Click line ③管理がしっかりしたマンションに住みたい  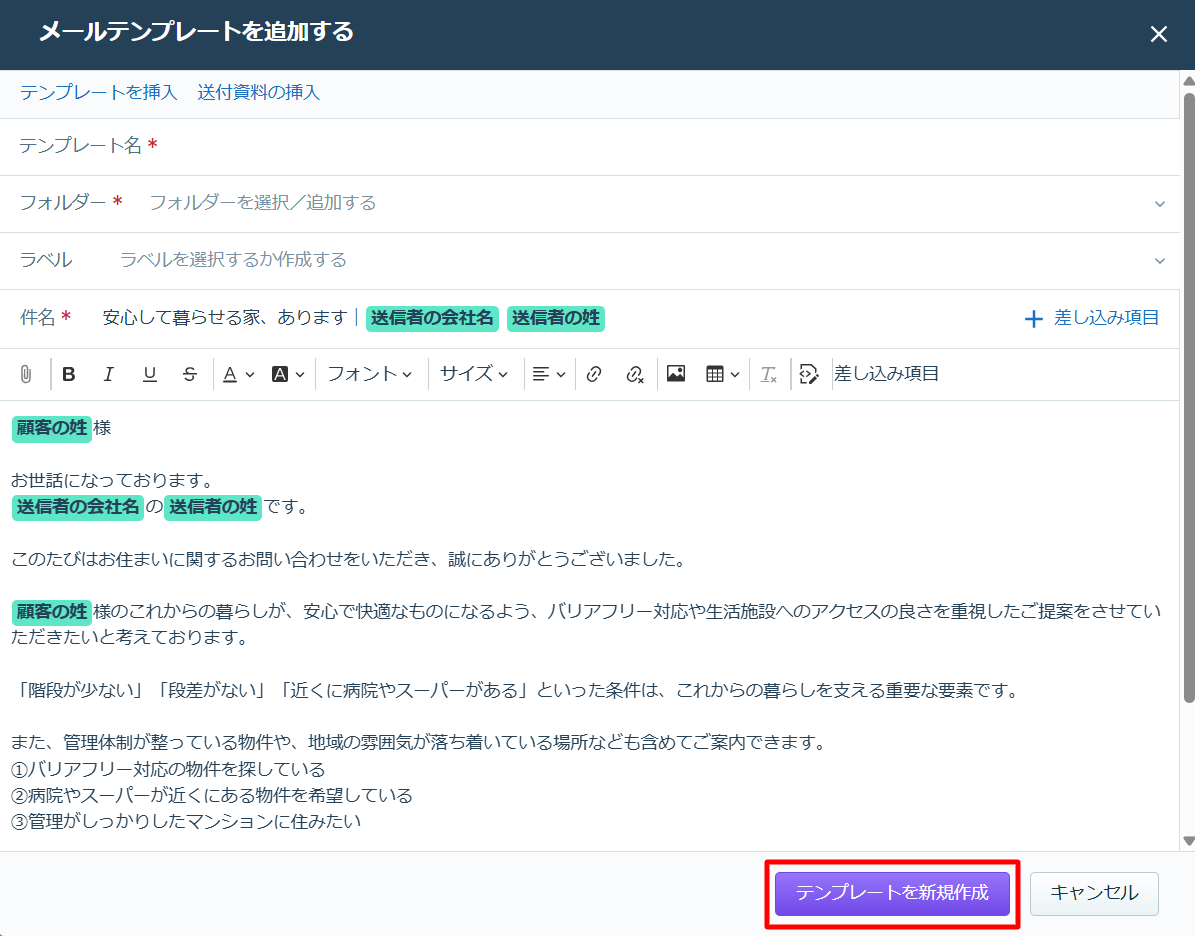186,822
